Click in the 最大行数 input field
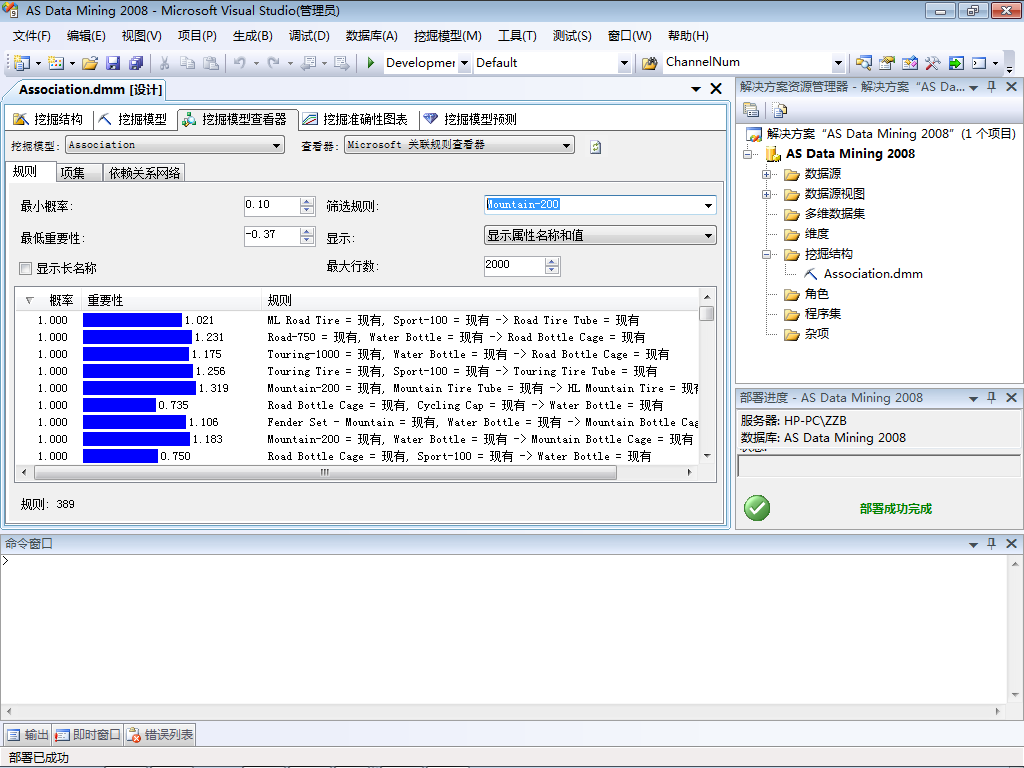The height and width of the screenshot is (768, 1024). tap(514, 265)
